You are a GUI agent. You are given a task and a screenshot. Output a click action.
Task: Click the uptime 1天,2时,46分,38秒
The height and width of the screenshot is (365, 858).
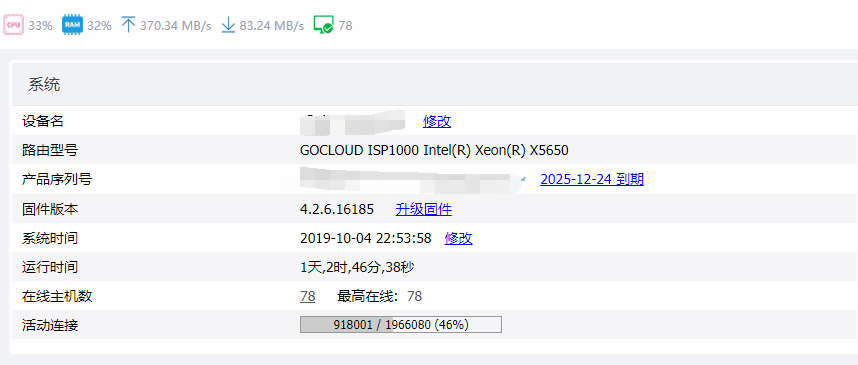click(357, 268)
